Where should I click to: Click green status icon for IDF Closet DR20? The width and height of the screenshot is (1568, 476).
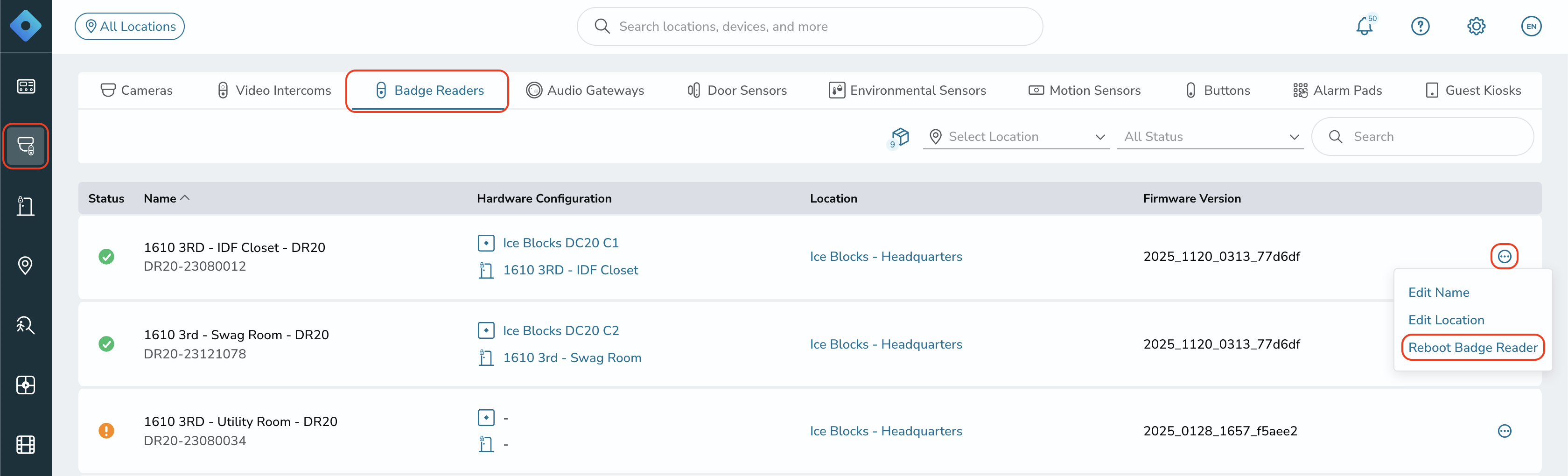tap(106, 256)
